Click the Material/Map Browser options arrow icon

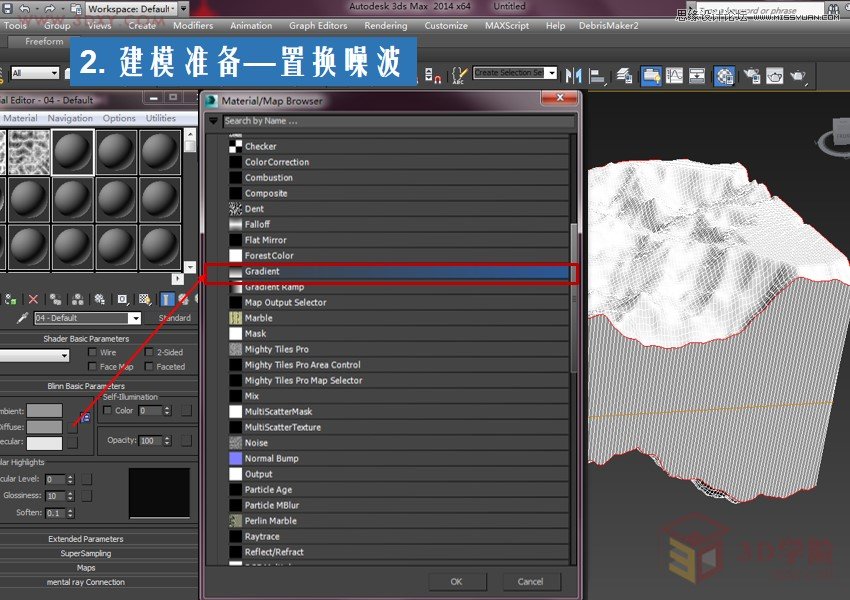pos(213,120)
